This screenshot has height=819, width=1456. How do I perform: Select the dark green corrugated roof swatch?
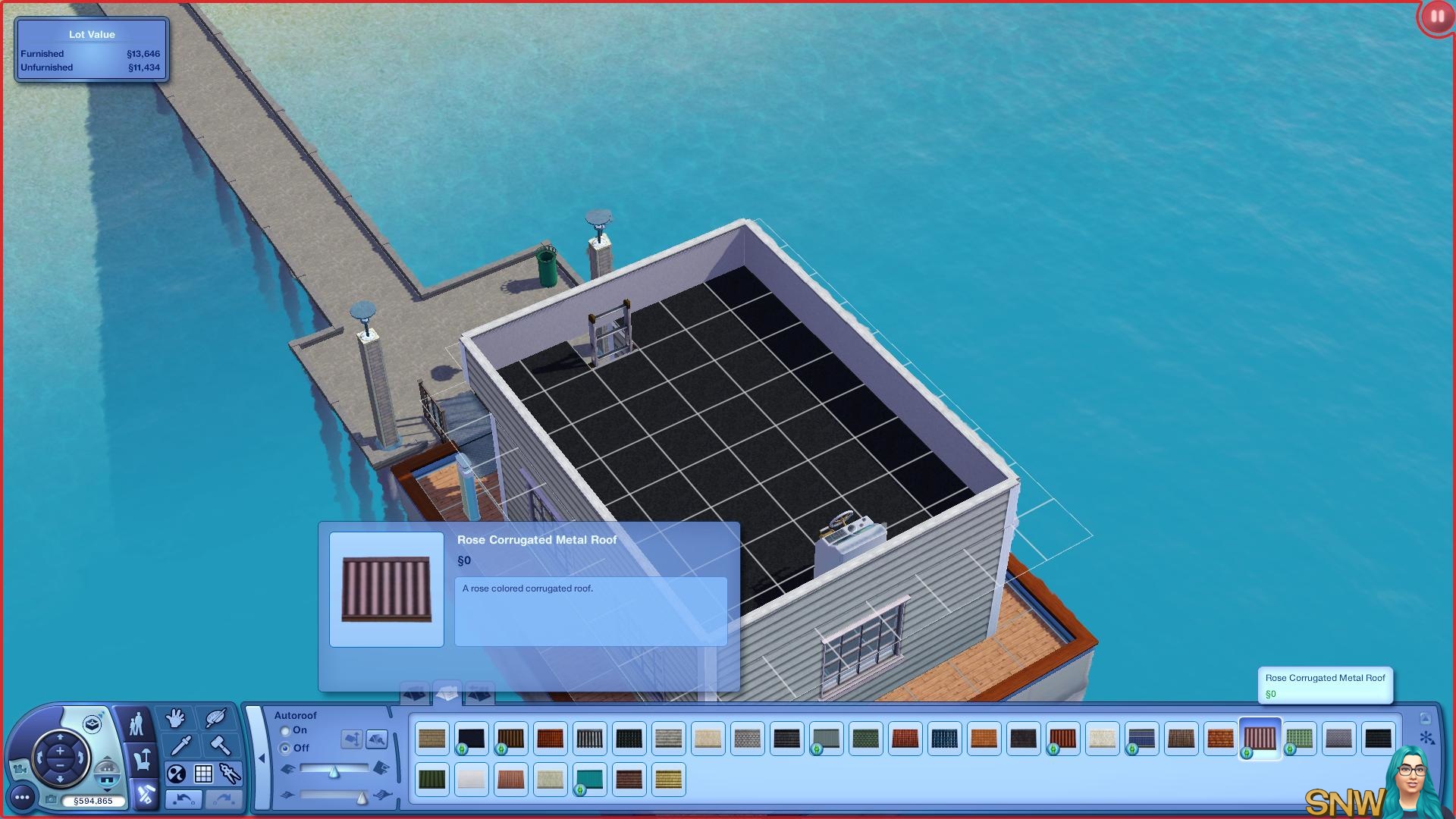[x=431, y=780]
